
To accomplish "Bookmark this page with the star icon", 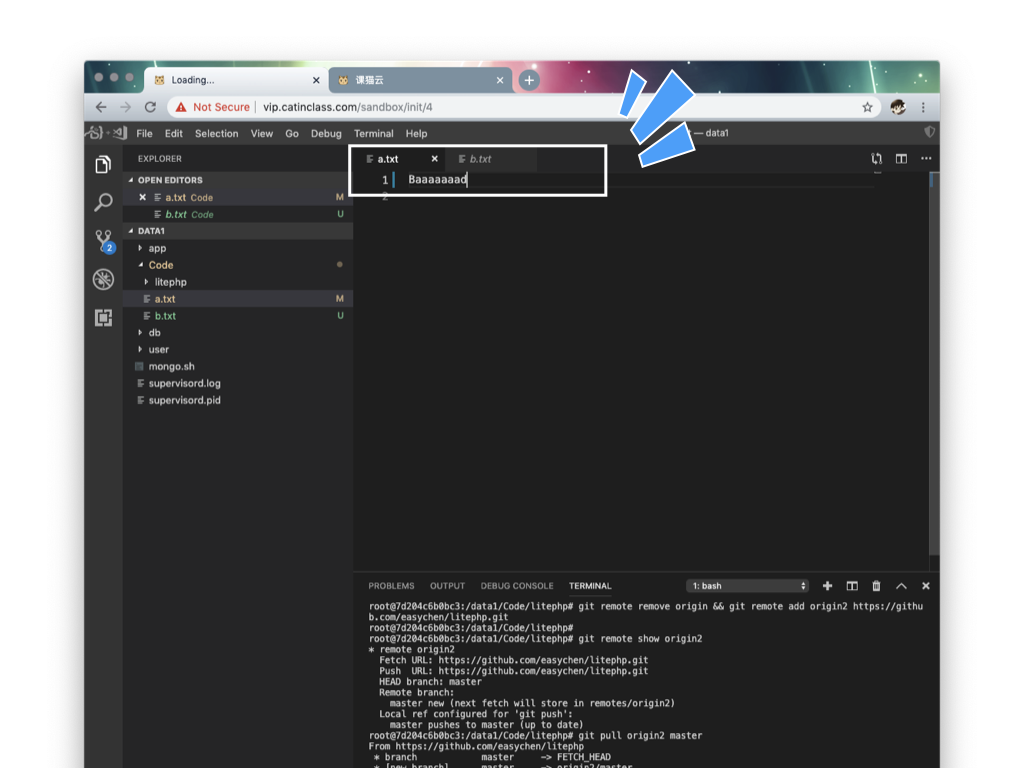I will point(867,107).
